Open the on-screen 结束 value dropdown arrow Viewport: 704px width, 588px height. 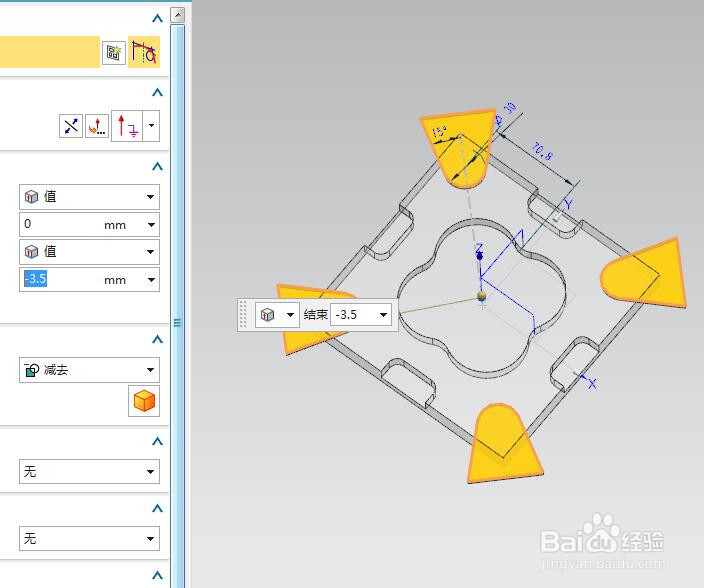click(x=383, y=315)
